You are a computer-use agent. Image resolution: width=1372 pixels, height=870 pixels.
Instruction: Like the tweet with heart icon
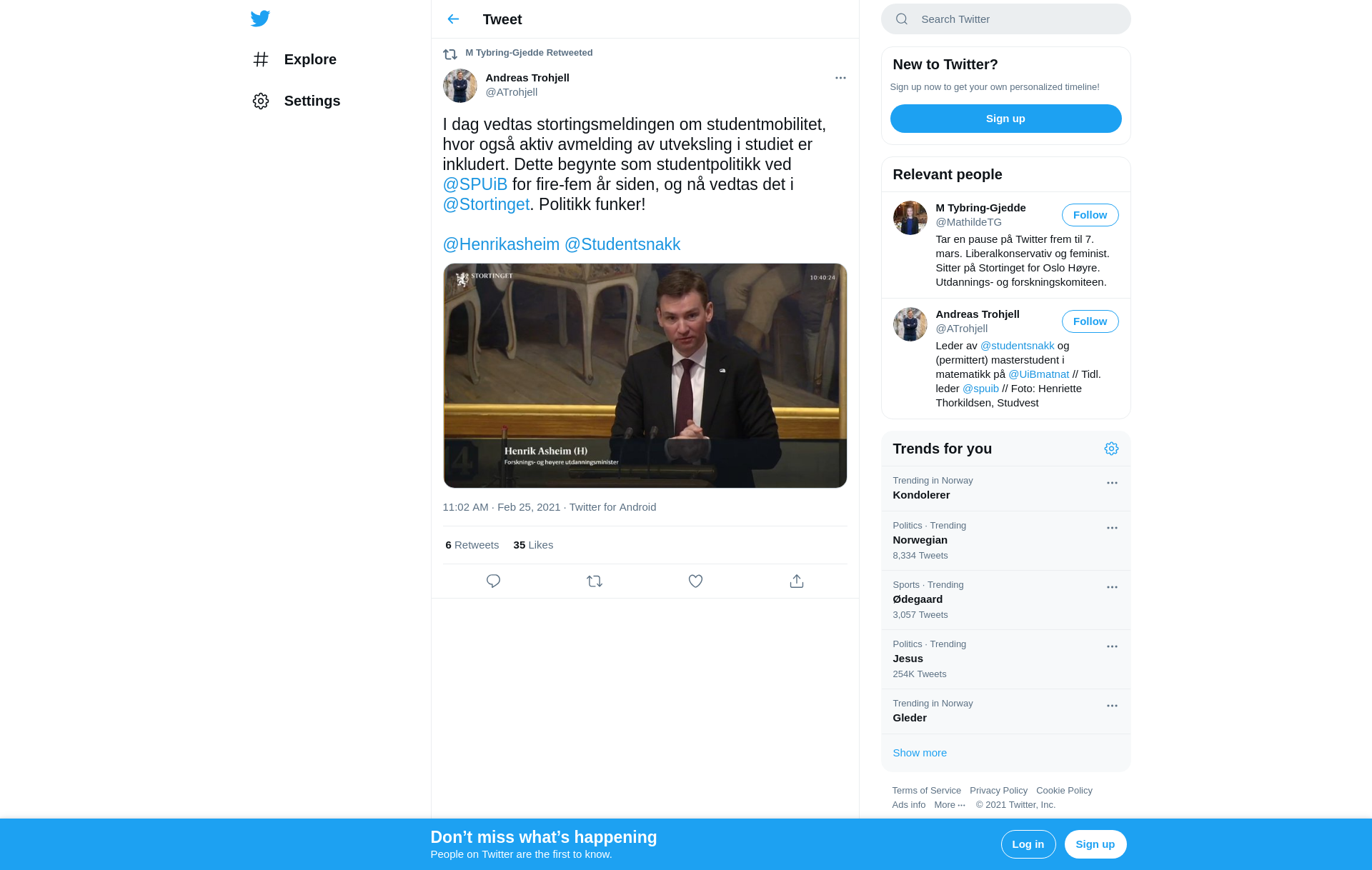pos(695,581)
